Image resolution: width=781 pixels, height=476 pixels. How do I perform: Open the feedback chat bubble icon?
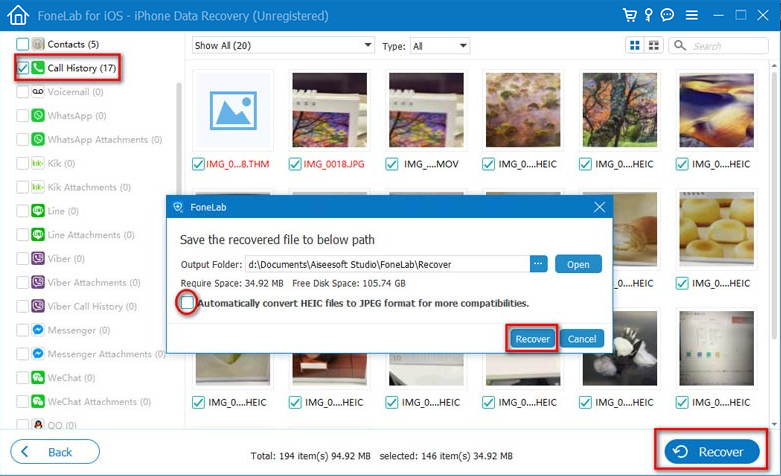click(x=667, y=15)
